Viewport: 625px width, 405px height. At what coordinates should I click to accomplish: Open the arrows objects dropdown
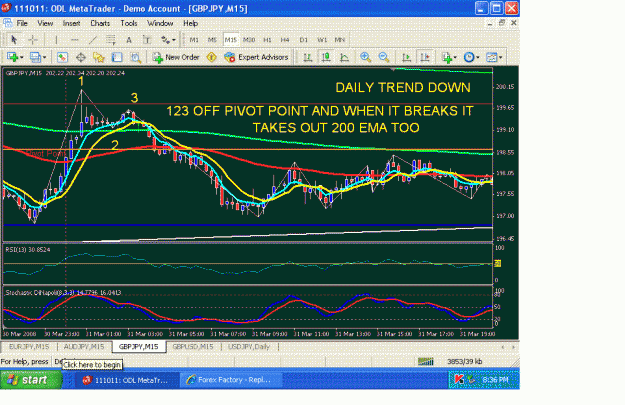[168, 40]
